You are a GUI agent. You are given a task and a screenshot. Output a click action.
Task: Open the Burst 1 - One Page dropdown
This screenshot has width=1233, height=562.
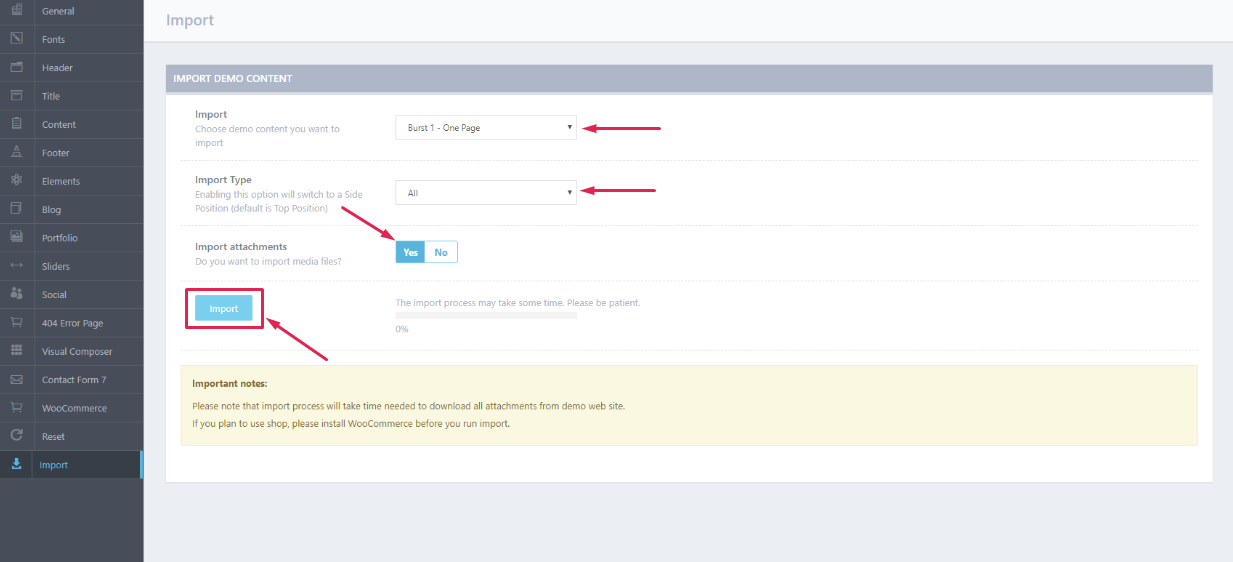pos(486,128)
